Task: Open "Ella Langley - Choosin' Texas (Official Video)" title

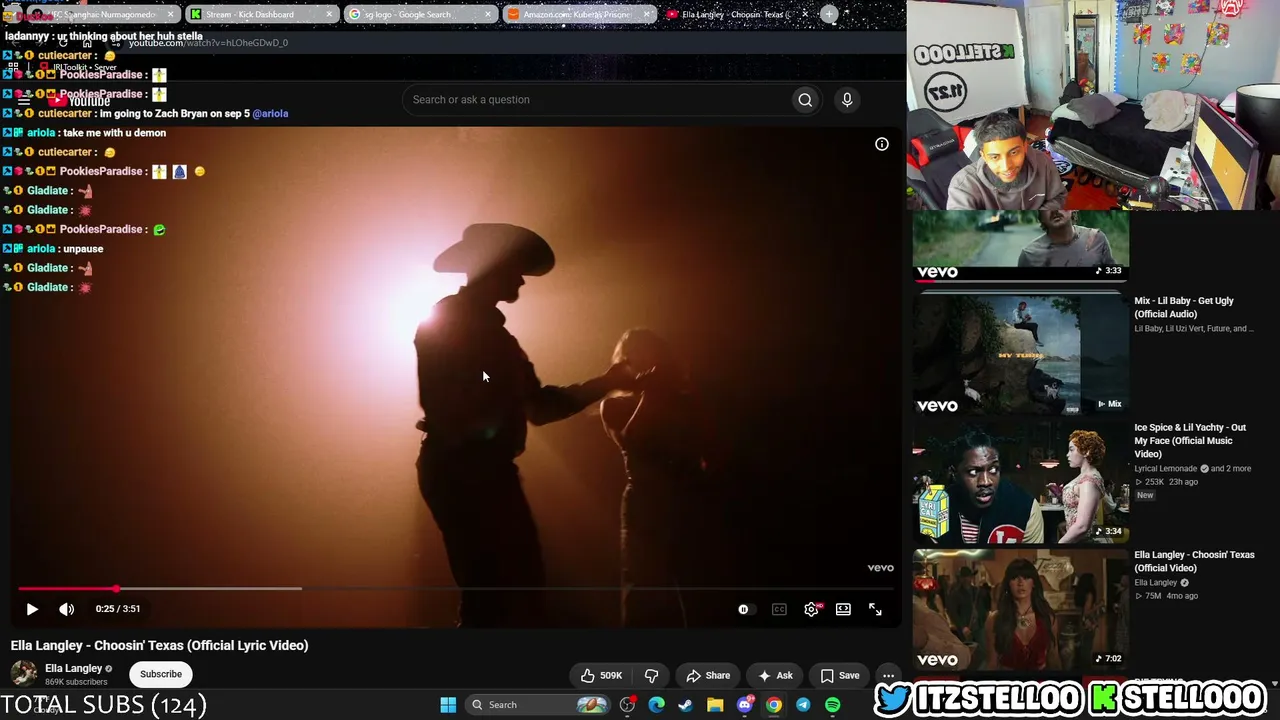Action: (x=1194, y=561)
